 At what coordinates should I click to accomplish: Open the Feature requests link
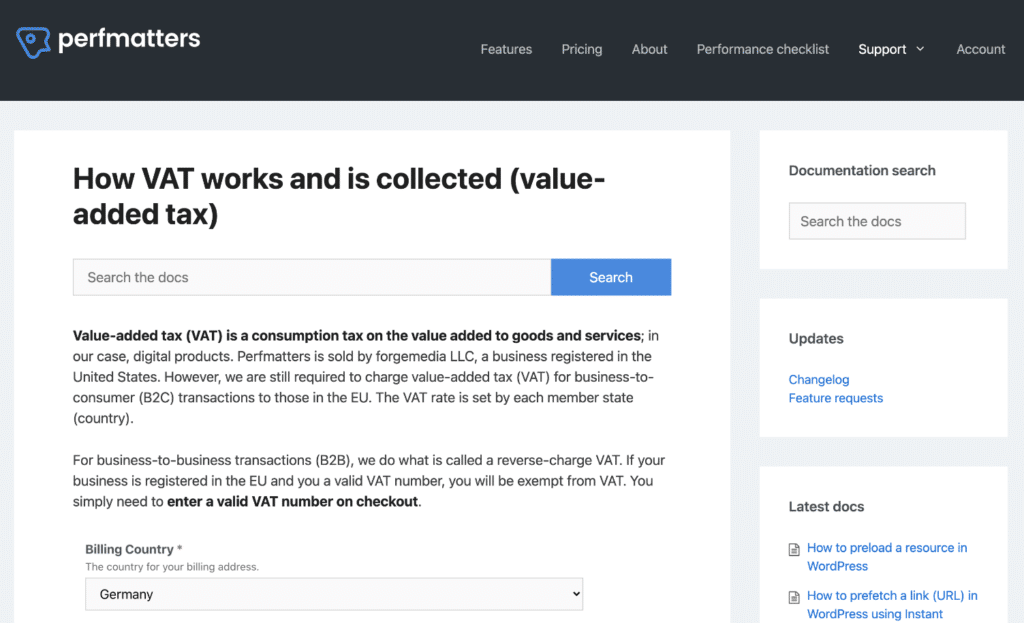pos(835,398)
